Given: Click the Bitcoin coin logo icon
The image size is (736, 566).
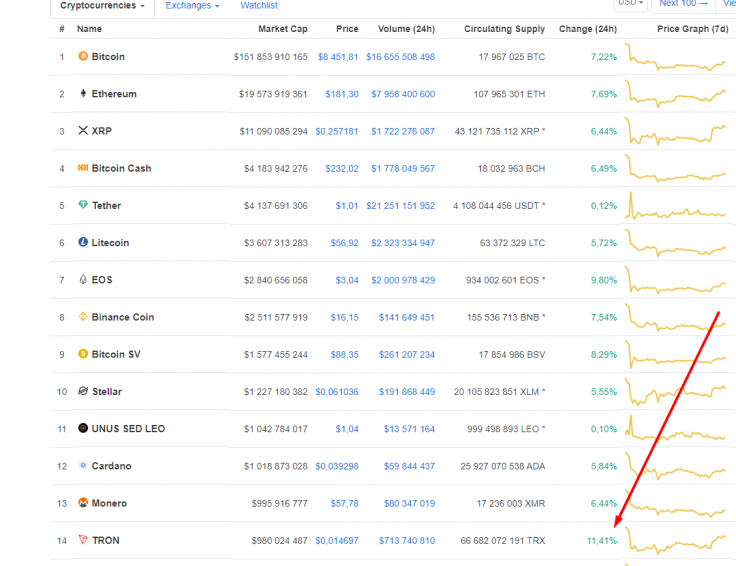Looking at the screenshot, I should click(83, 56).
